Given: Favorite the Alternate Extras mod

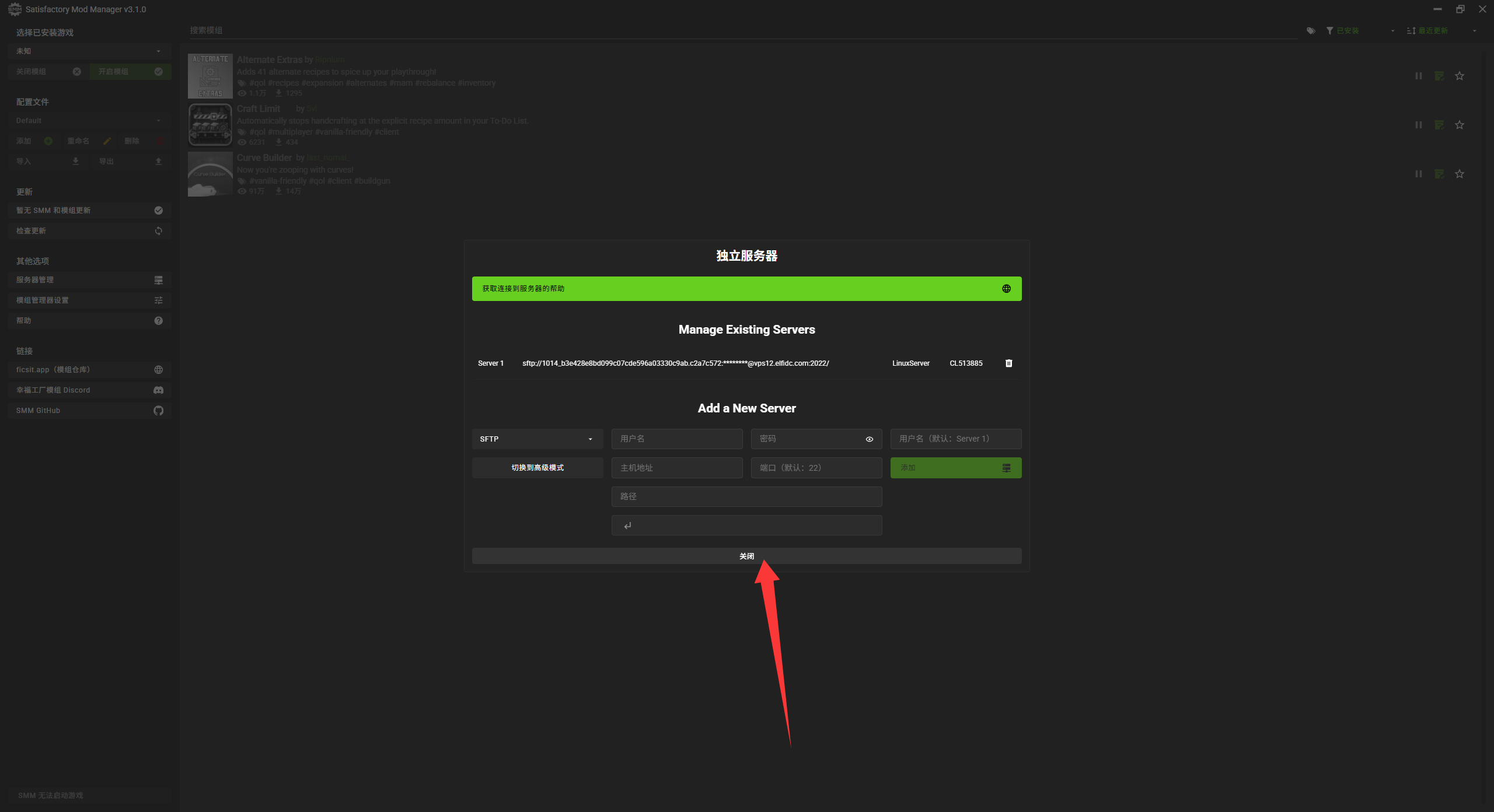Looking at the screenshot, I should coord(1460,76).
